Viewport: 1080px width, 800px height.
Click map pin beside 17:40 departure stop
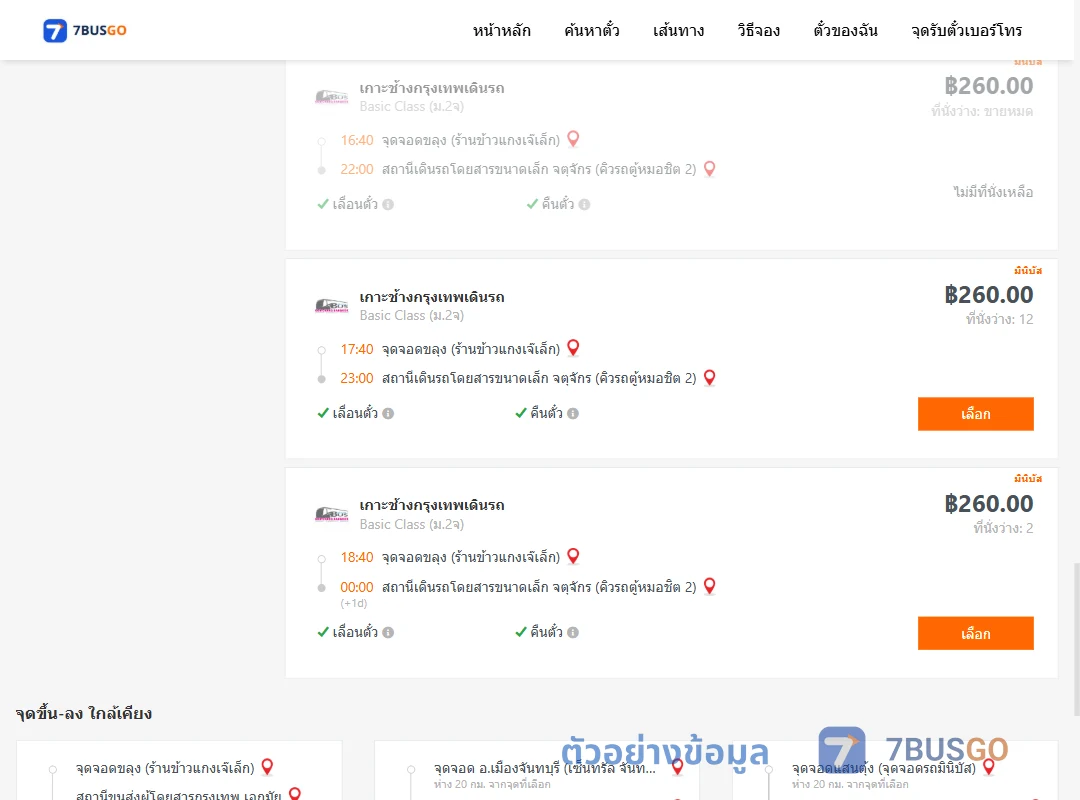click(x=573, y=348)
